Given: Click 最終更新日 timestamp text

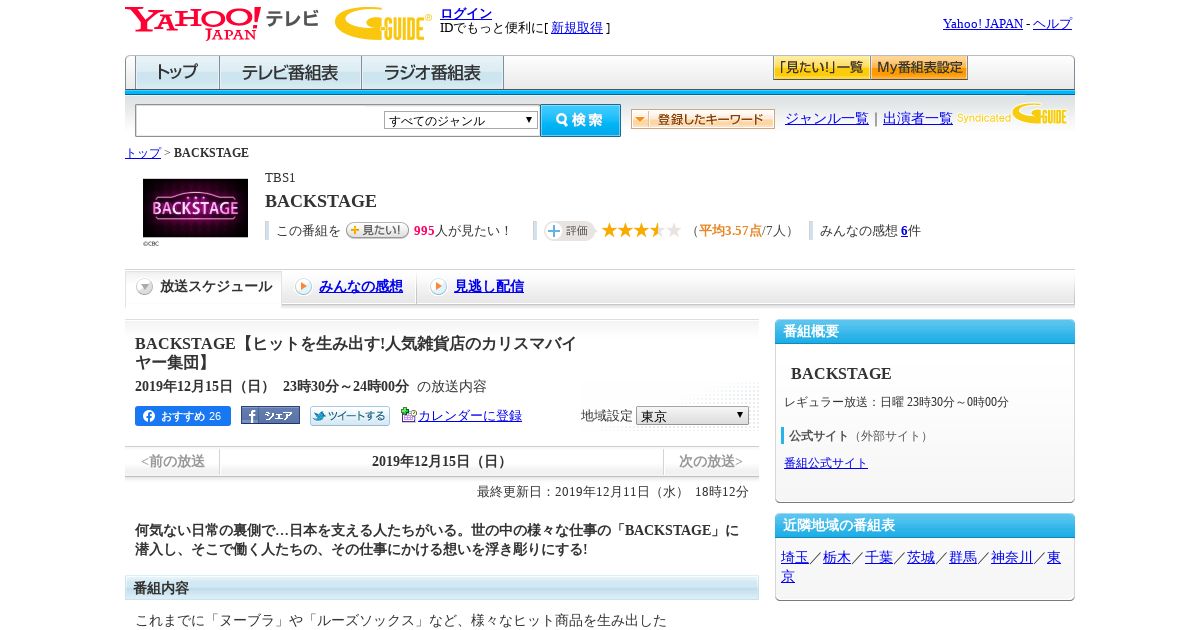Looking at the screenshot, I should coord(613,492).
